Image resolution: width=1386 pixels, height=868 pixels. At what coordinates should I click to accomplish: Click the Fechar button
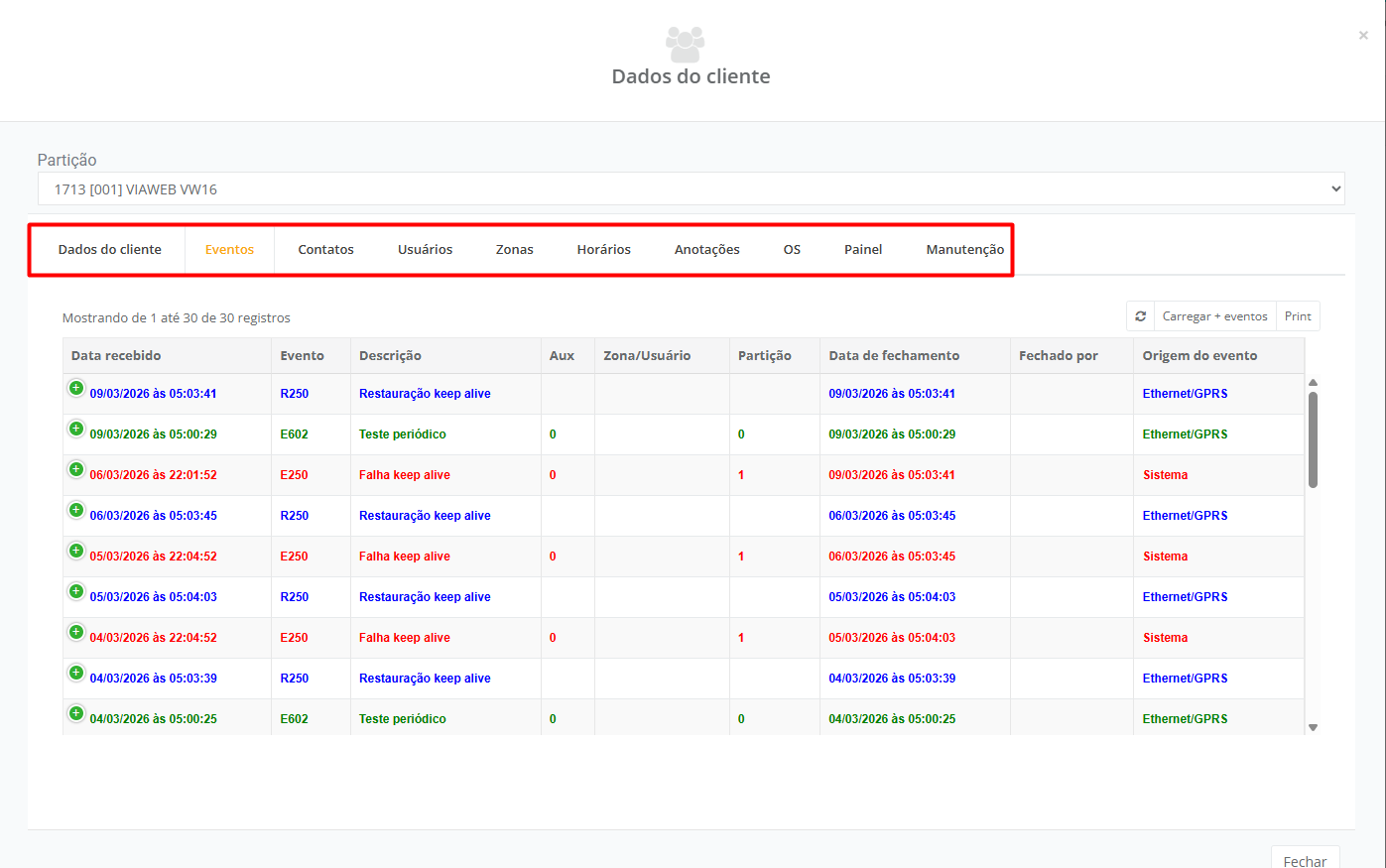pos(1304,859)
